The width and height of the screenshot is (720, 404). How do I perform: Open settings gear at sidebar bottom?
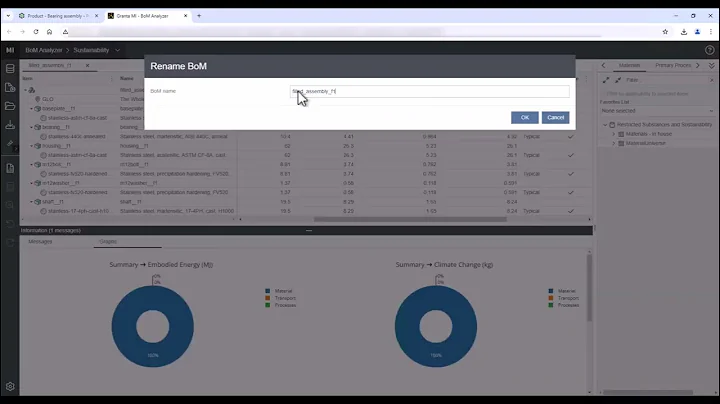pyautogui.click(x=10, y=387)
